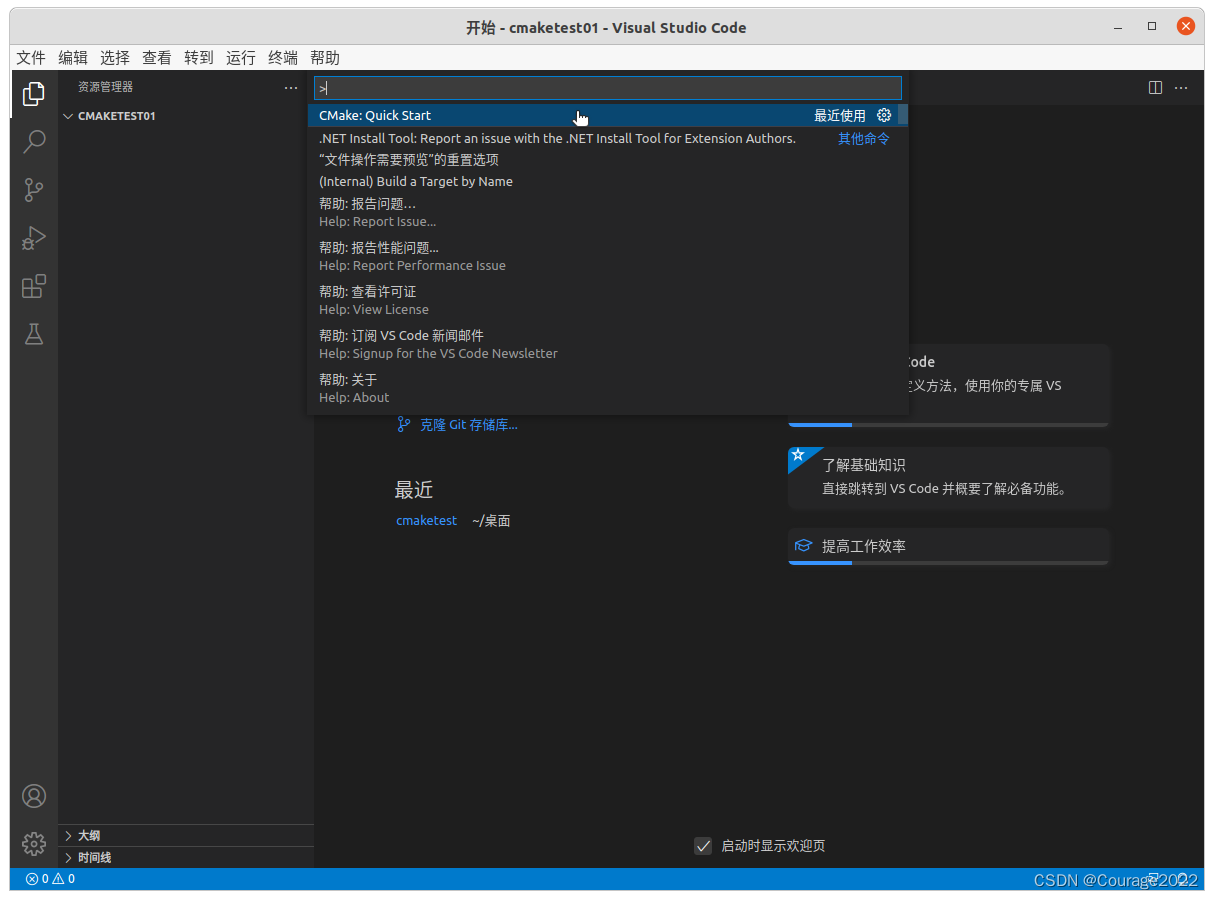Click the split editor icon
The height and width of the screenshot is (900, 1214).
(x=1155, y=88)
